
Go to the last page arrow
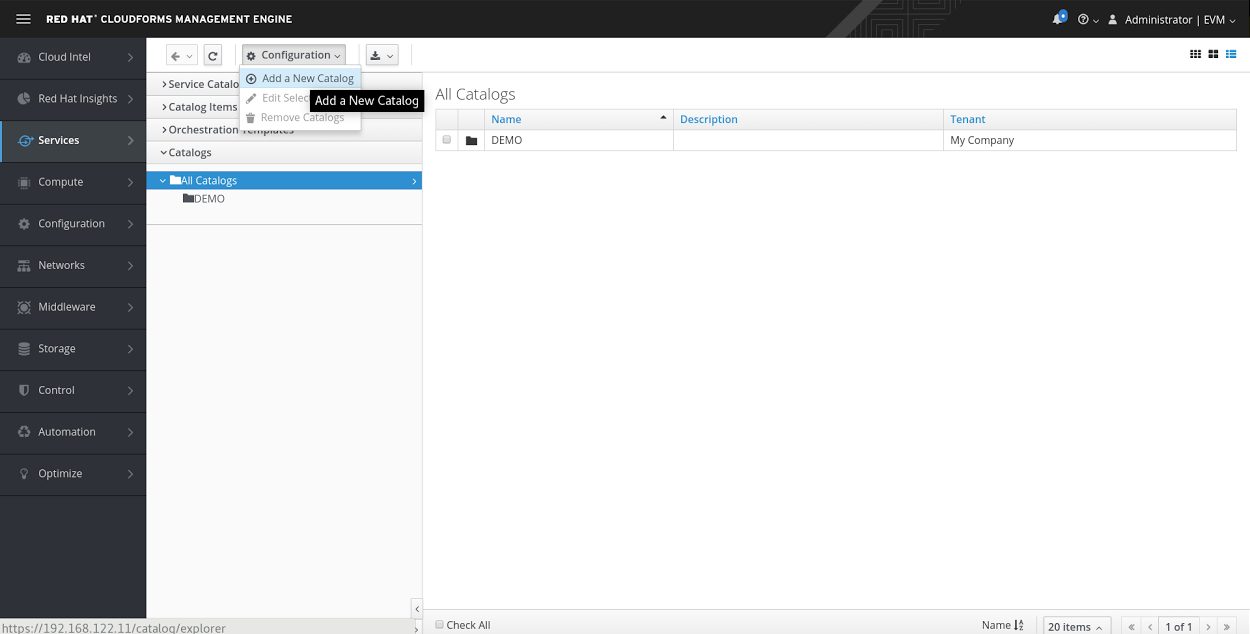pos(1227,626)
